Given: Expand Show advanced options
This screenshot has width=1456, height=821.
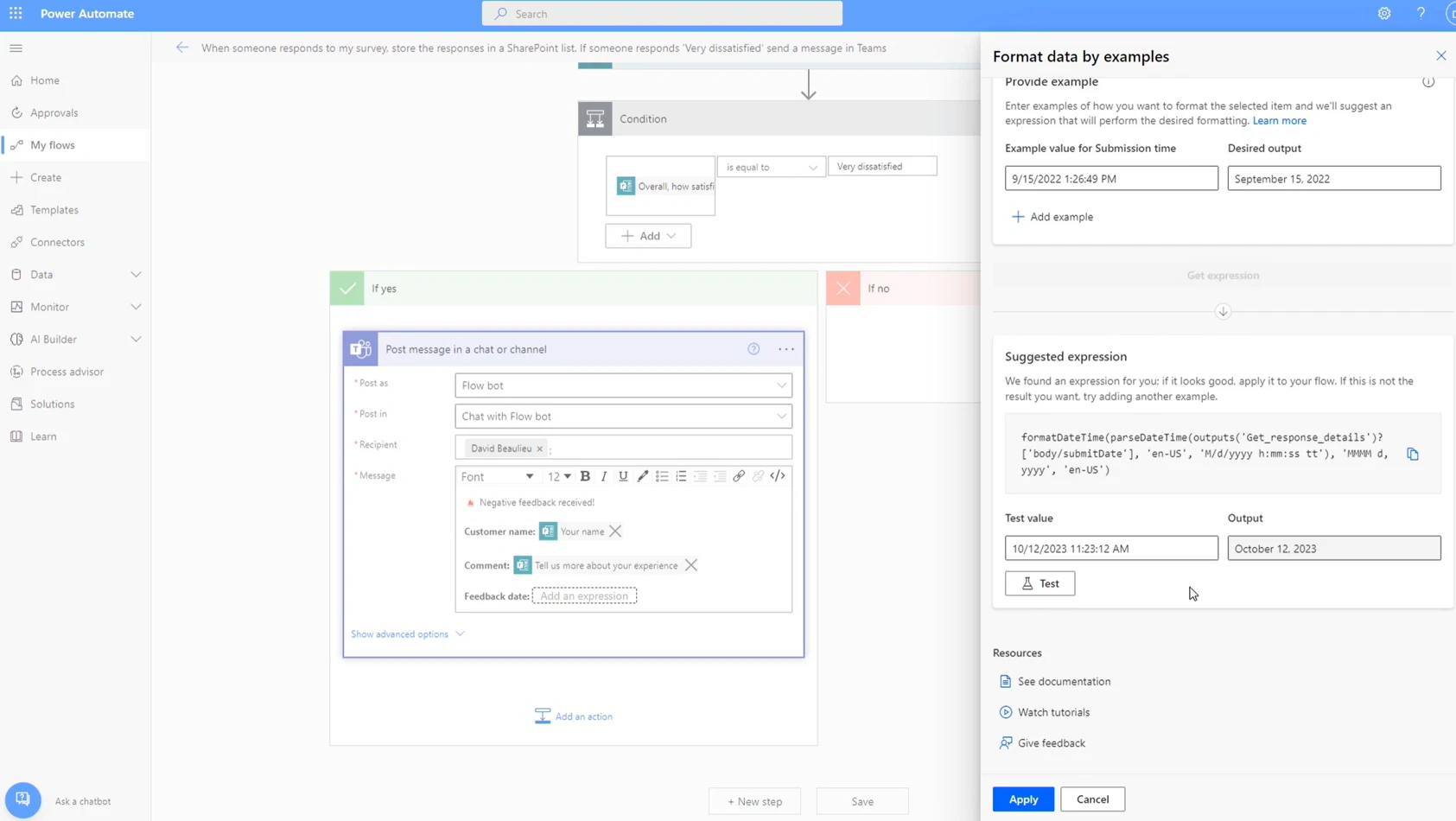Looking at the screenshot, I should pyautogui.click(x=407, y=634).
